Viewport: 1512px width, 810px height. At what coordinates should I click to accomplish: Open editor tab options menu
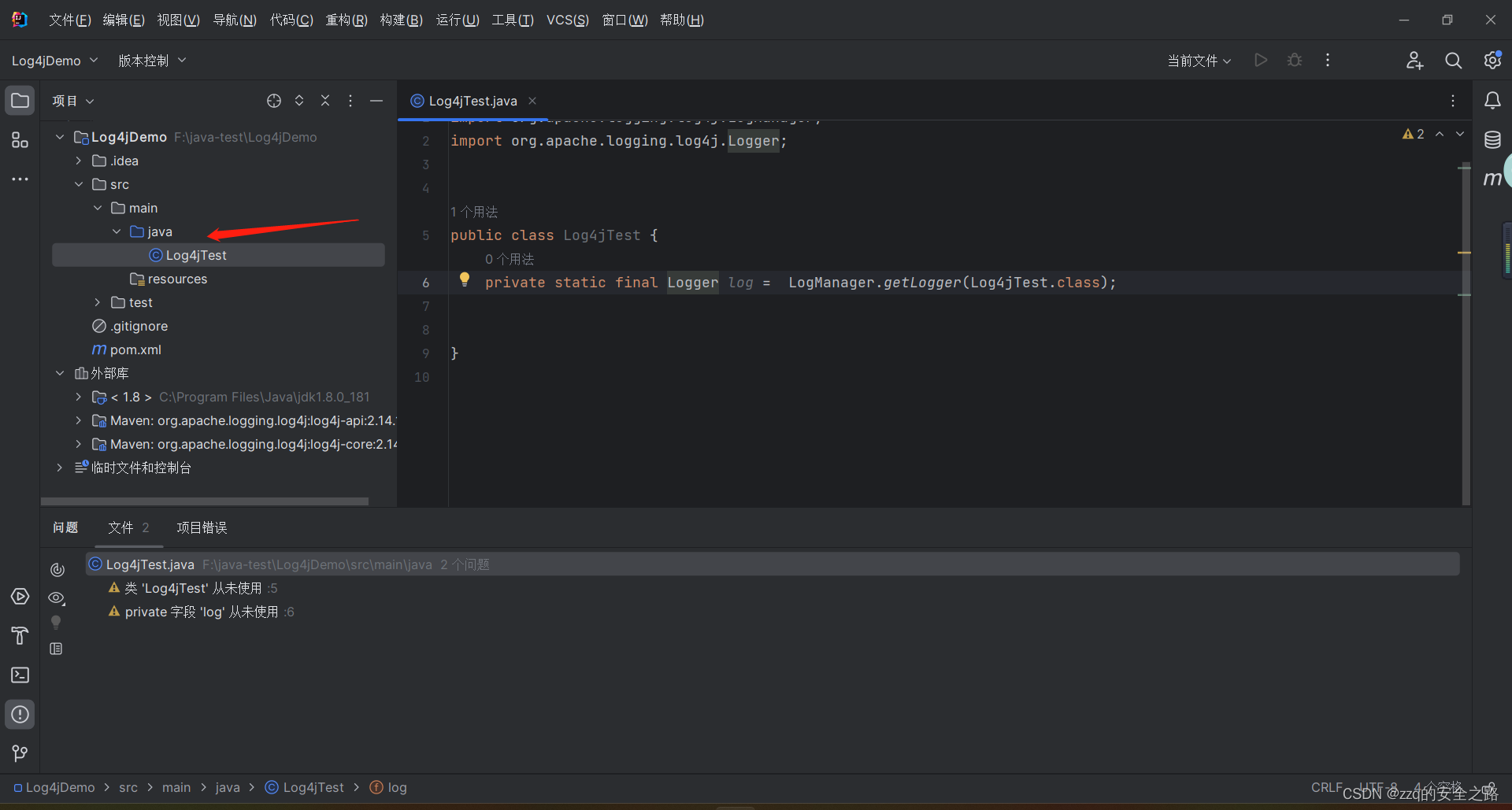(x=1453, y=101)
